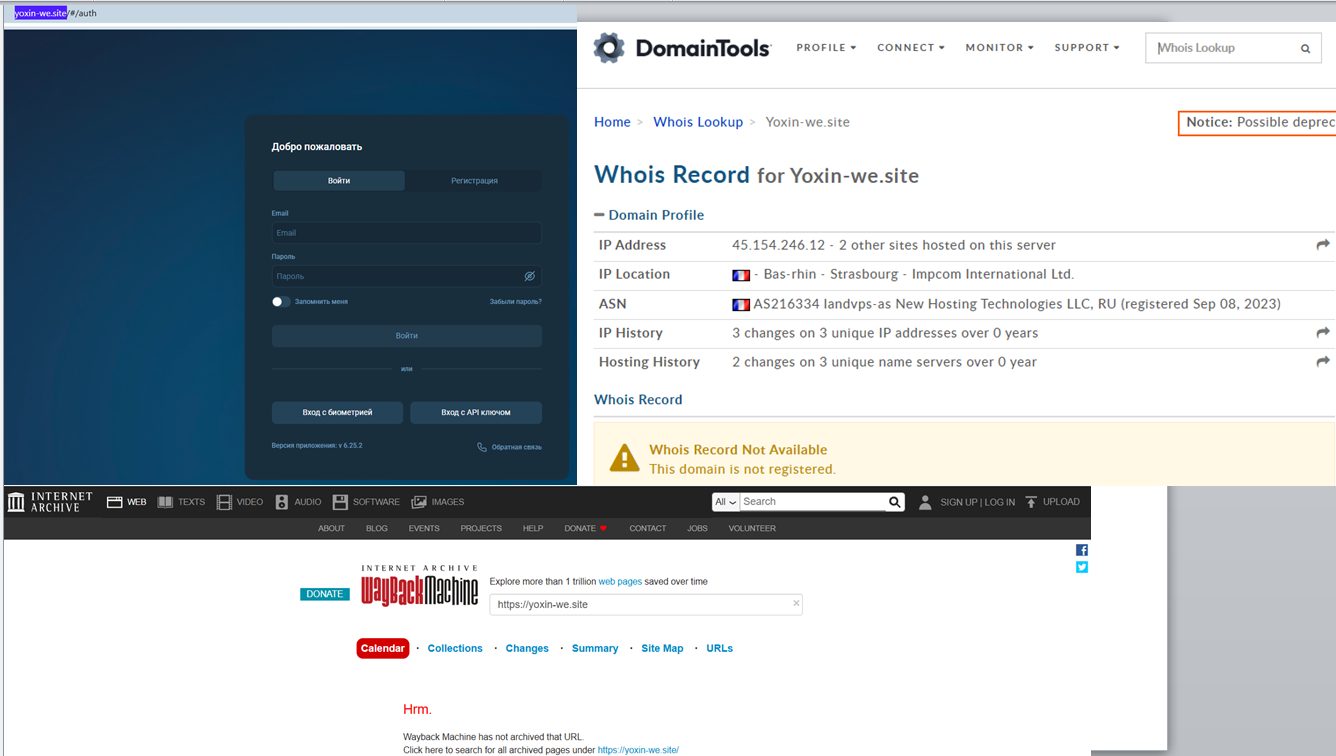Click the Twitter share icon
The width and height of the screenshot is (1336, 756).
point(1081,567)
